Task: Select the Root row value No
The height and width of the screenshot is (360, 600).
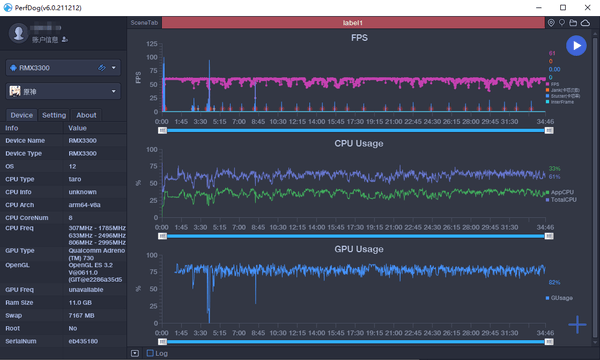Action: click(x=73, y=328)
